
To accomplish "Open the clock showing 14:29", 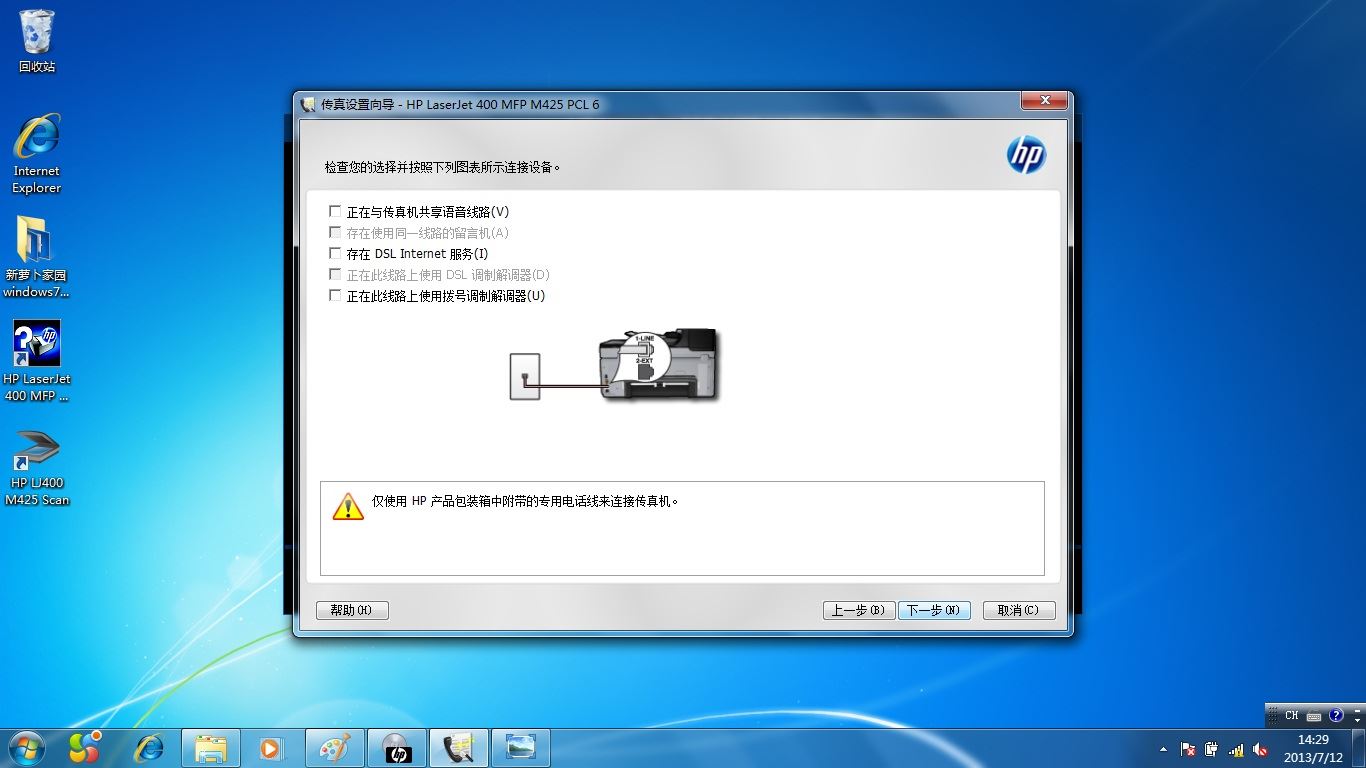I will point(1313,748).
